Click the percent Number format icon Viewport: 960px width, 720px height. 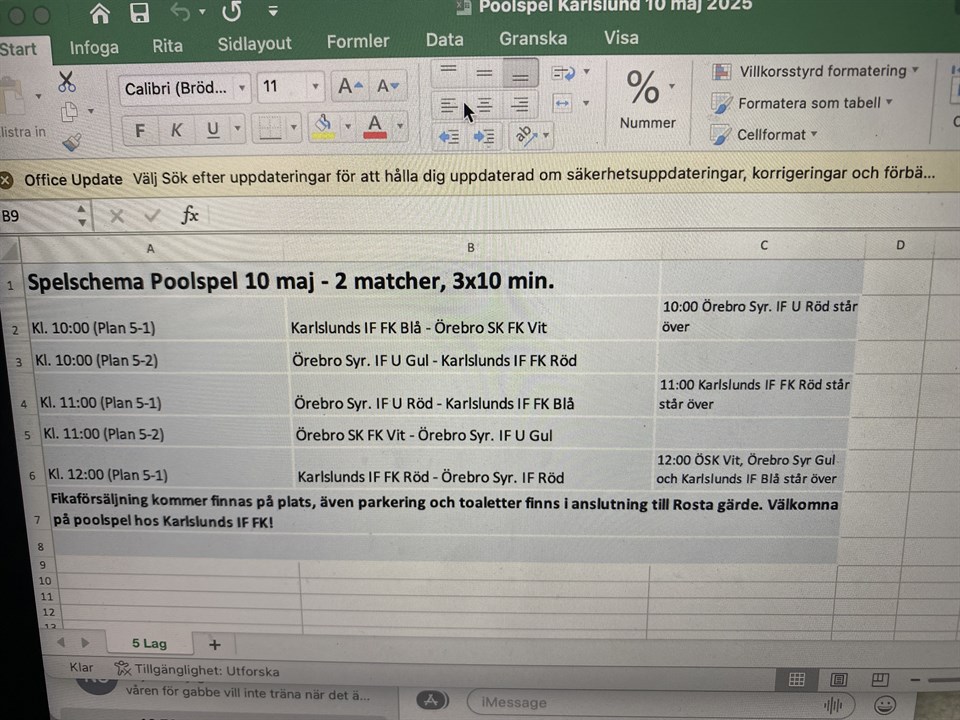pyautogui.click(x=644, y=89)
